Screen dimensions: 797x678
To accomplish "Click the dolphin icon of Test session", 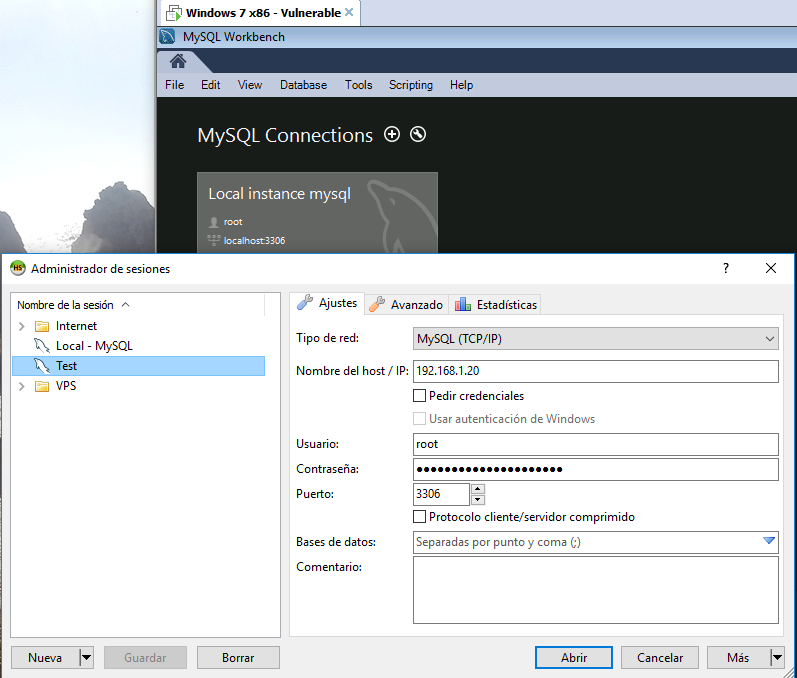I will click(42, 365).
